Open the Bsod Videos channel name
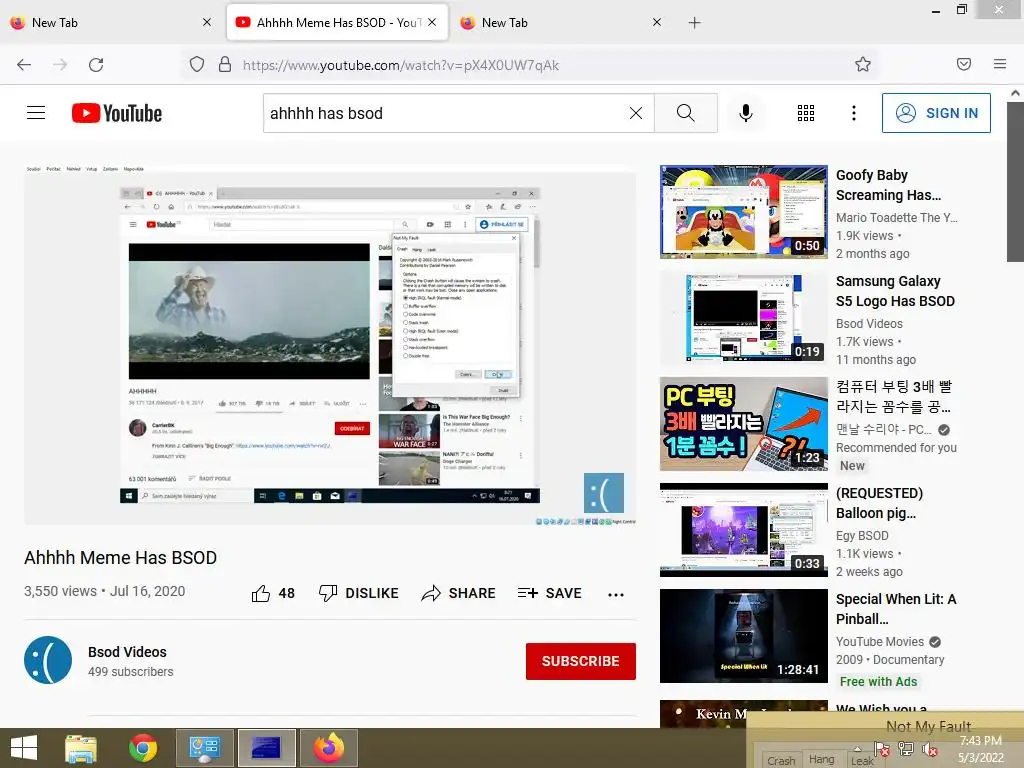 pyautogui.click(x=127, y=652)
